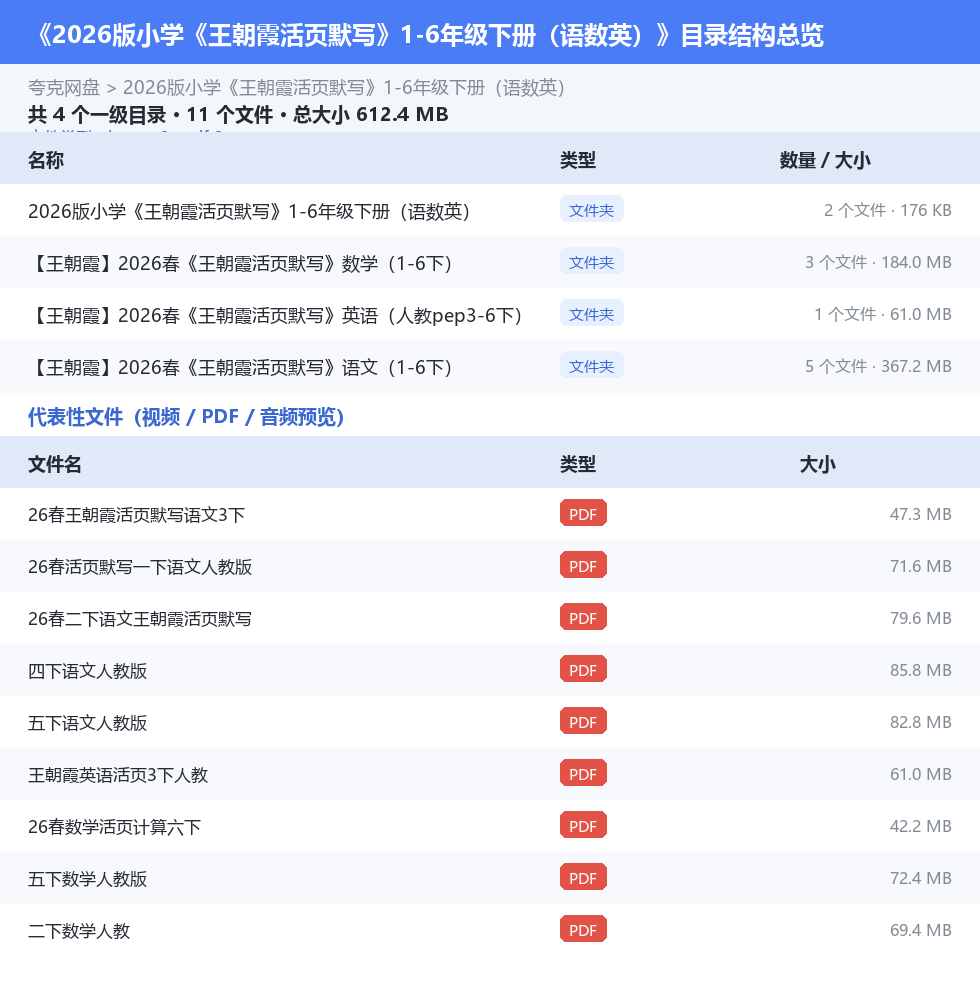The width and height of the screenshot is (980, 988).
Task: Click the 文件夹 badge in 语文 row
Action: tap(591, 365)
